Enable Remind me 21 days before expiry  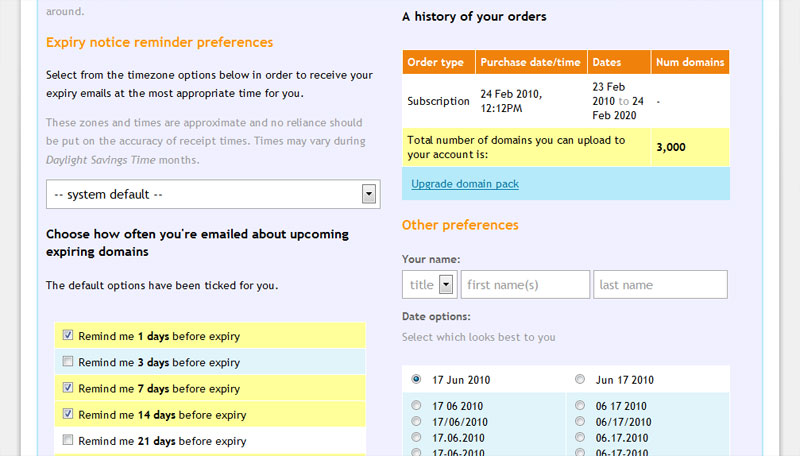[x=68, y=440]
